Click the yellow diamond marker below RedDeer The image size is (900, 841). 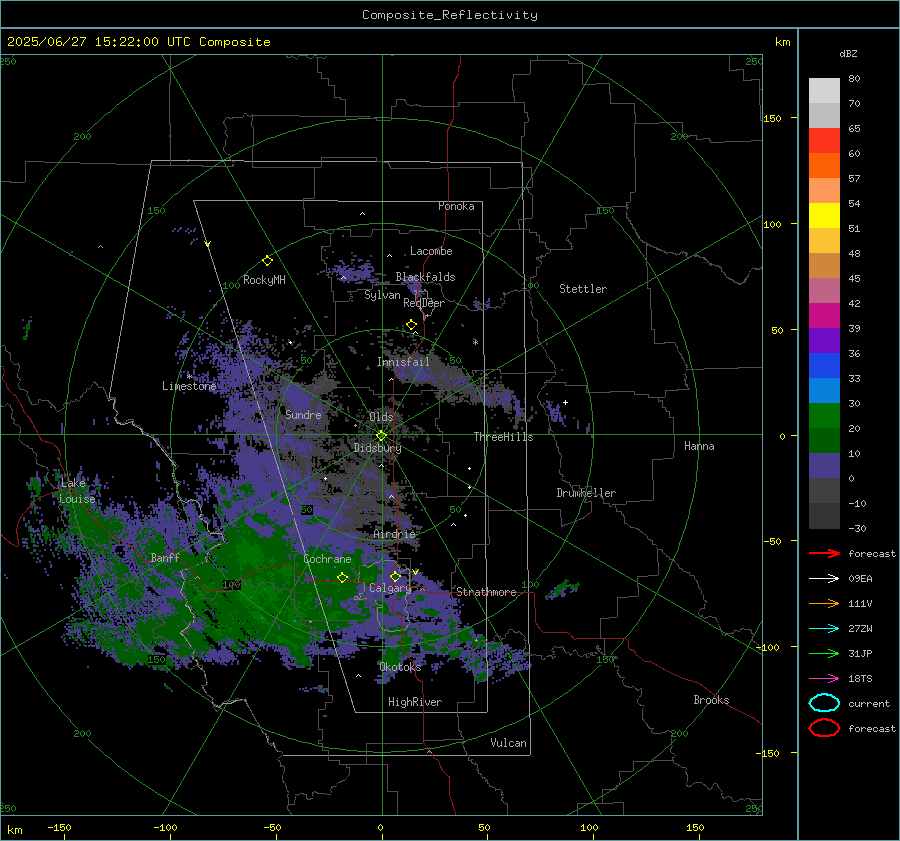(412, 325)
